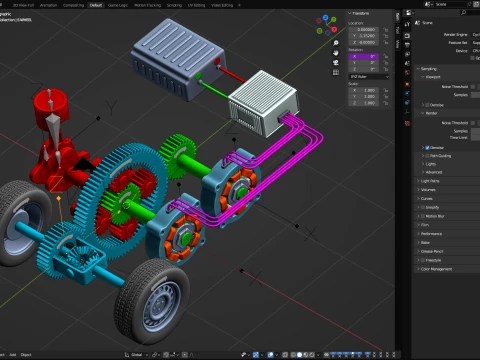Open the View Layer properties tab icon
This screenshot has width=480, height=360.
coord(407,54)
